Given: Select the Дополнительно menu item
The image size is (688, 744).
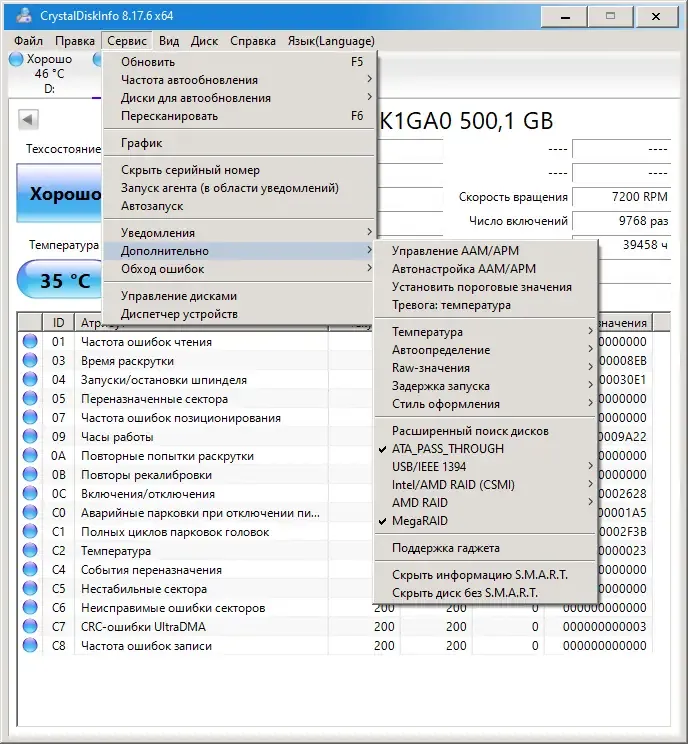Looking at the screenshot, I should click(239, 251).
